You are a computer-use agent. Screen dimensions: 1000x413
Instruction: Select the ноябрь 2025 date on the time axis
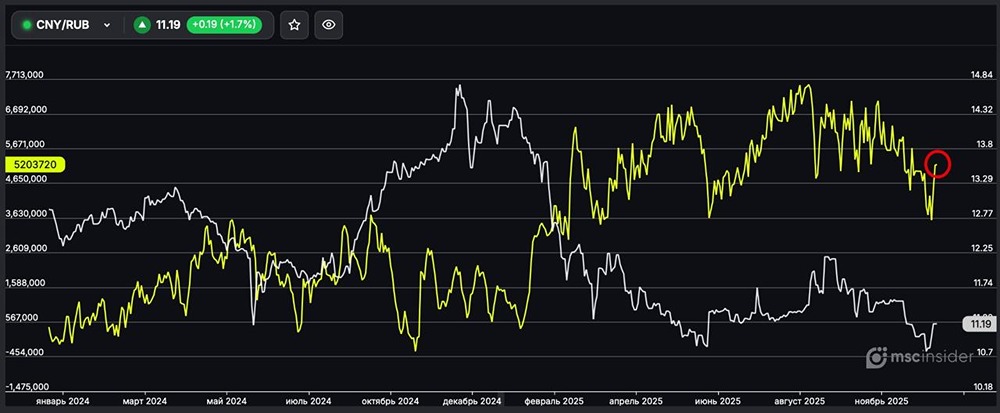tap(881, 402)
